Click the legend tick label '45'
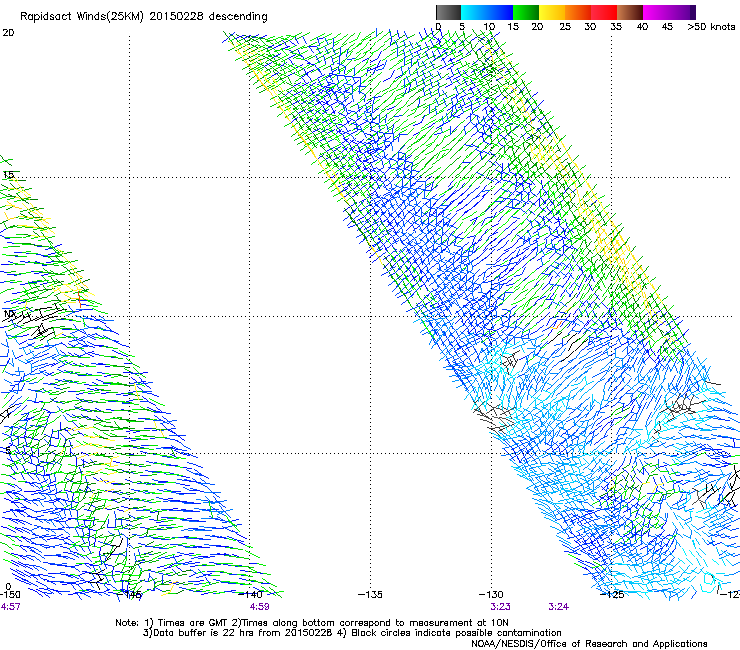Viewport: 740px width, 650px height. click(667, 27)
